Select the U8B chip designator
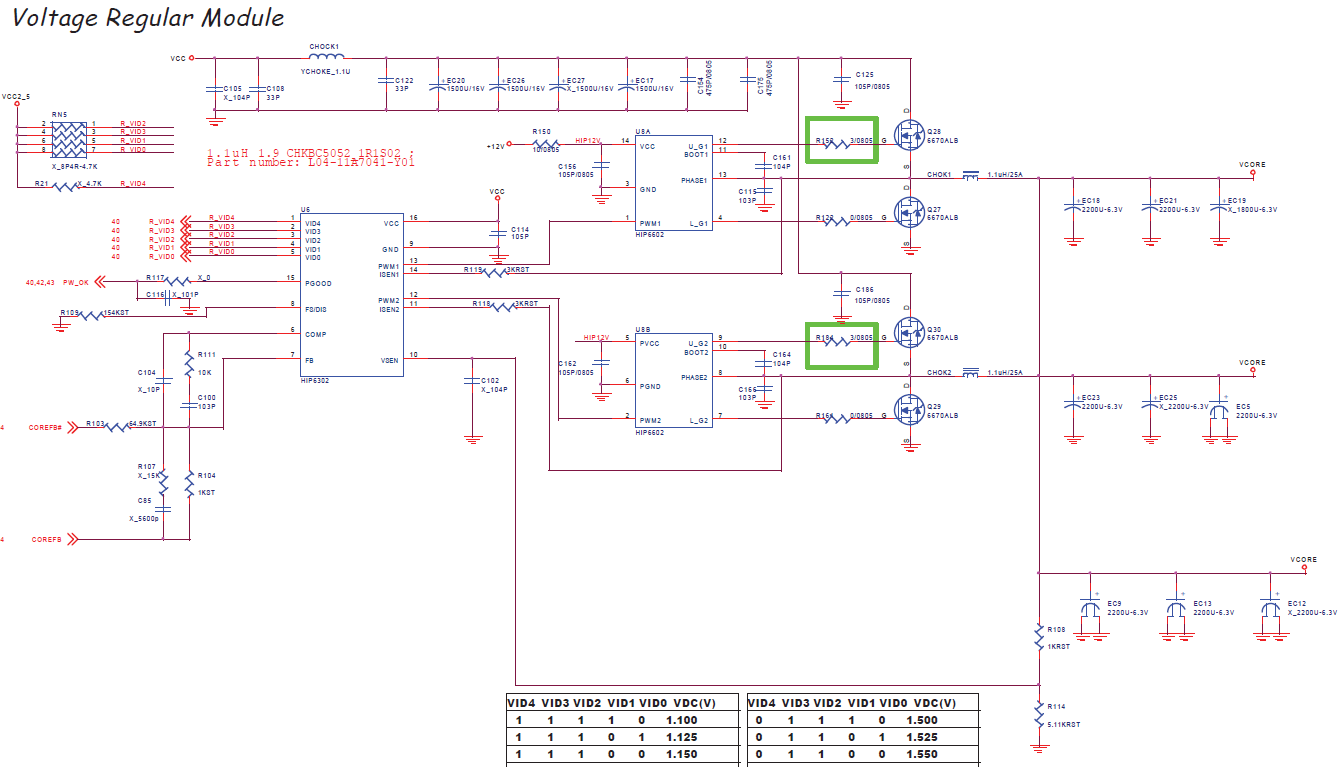The image size is (1341, 767). tap(643, 328)
